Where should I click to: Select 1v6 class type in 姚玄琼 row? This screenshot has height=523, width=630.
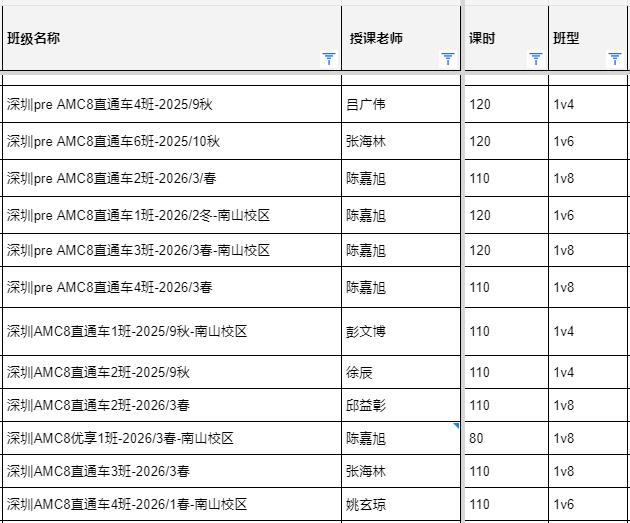(x=588, y=504)
